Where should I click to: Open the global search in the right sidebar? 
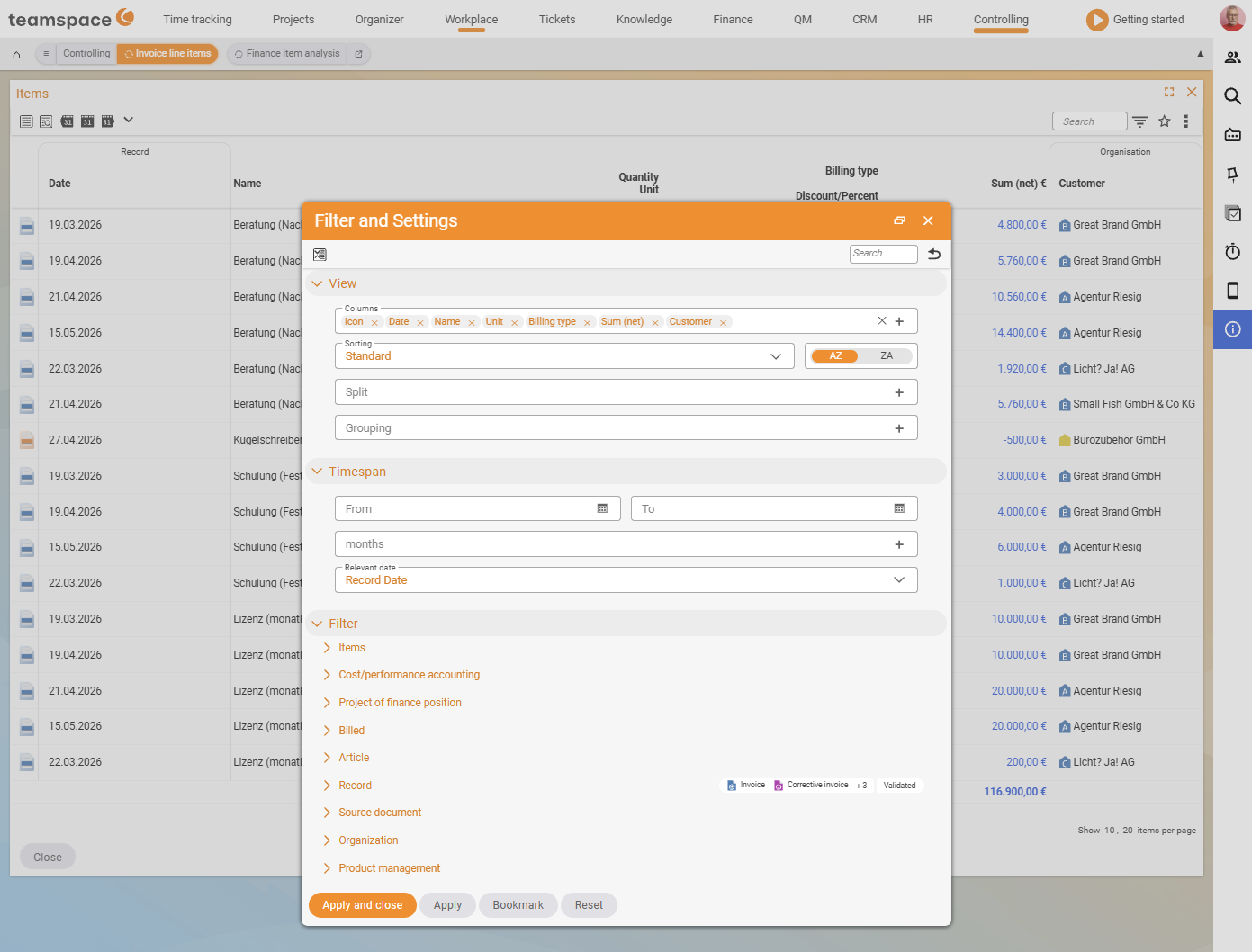point(1233,96)
